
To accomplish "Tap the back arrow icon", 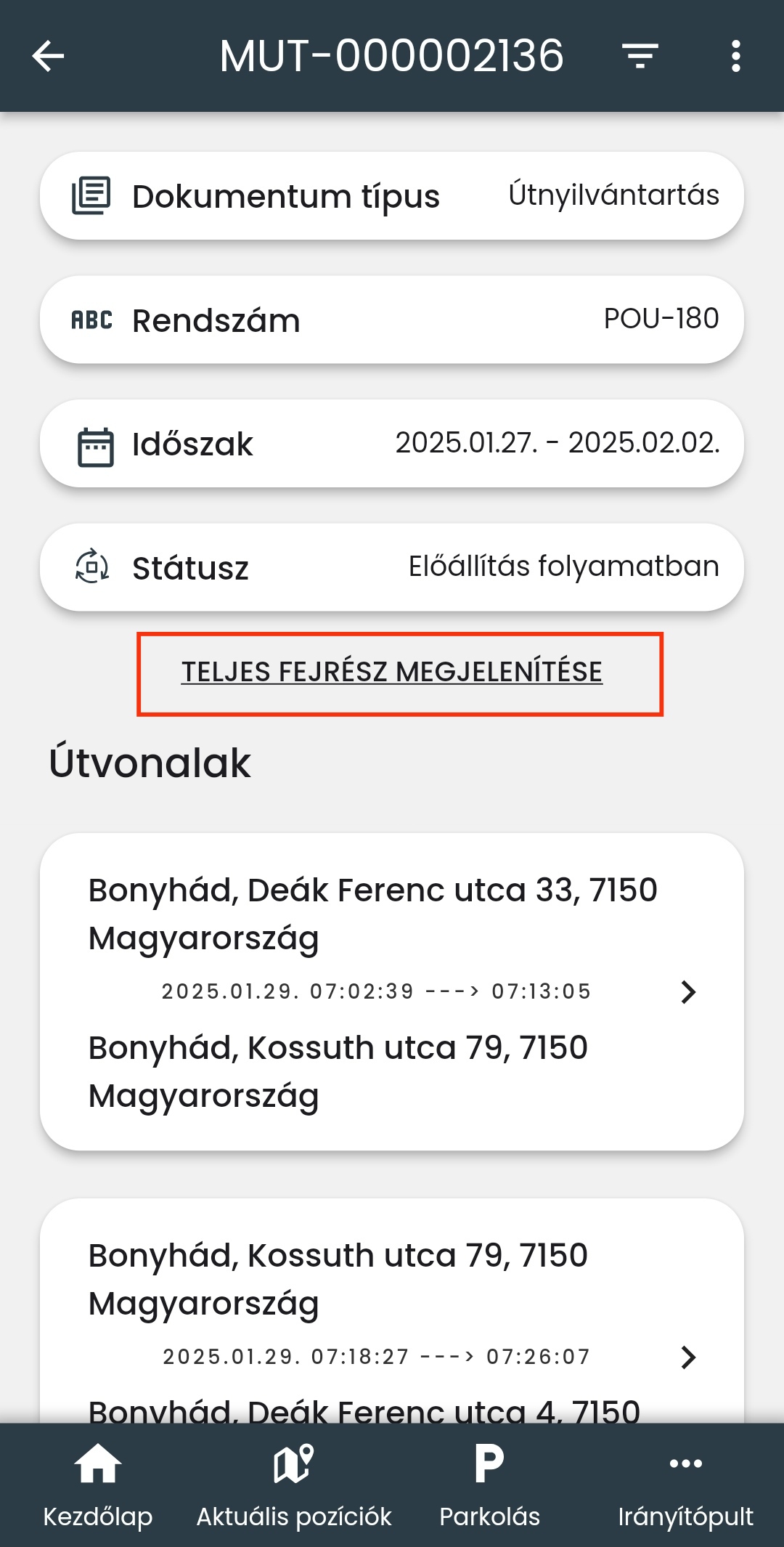I will click(49, 56).
